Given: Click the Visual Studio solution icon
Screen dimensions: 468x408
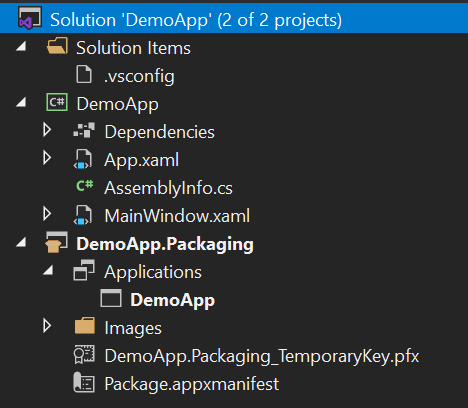Looking at the screenshot, I should pos(30,18).
